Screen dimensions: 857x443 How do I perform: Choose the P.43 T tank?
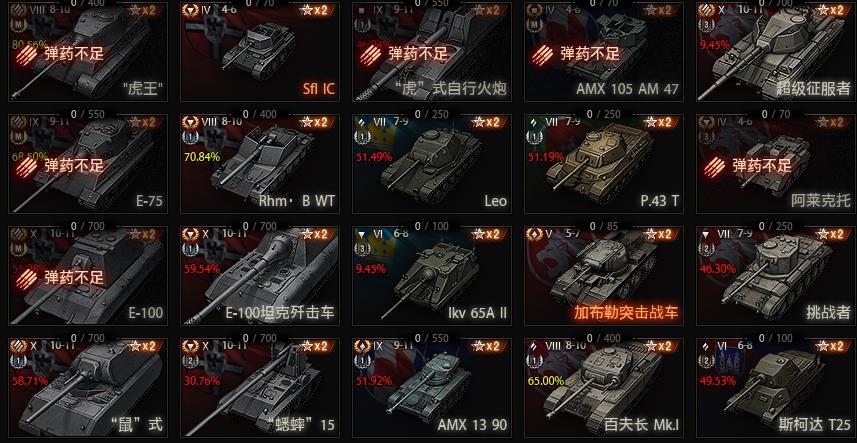point(603,164)
